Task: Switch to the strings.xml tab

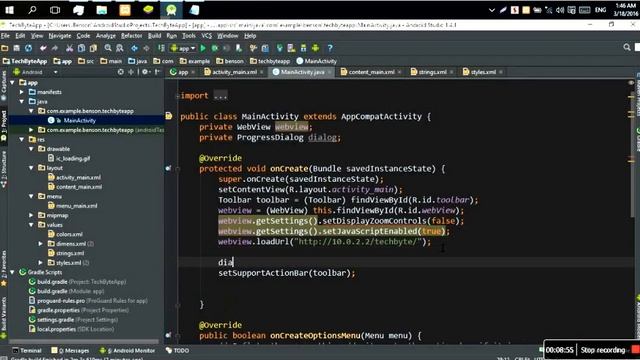Action: pos(432,72)
